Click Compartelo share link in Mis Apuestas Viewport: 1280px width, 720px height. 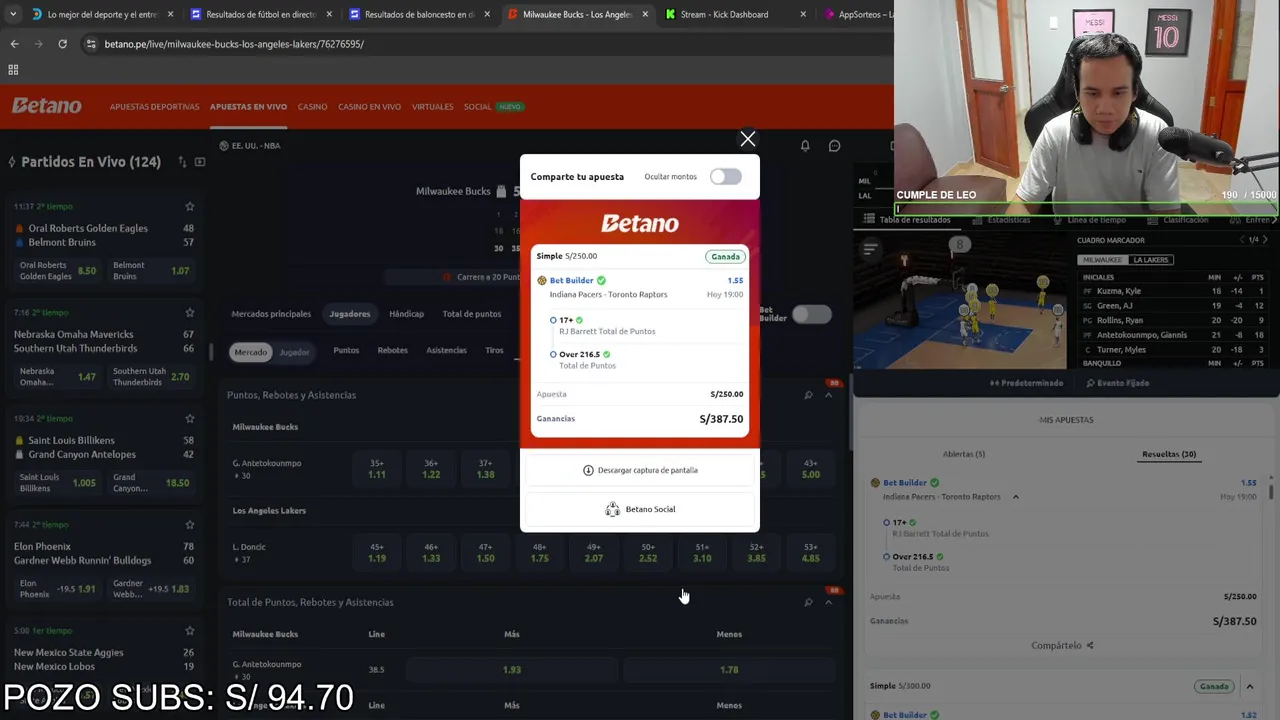point(1062,646)
